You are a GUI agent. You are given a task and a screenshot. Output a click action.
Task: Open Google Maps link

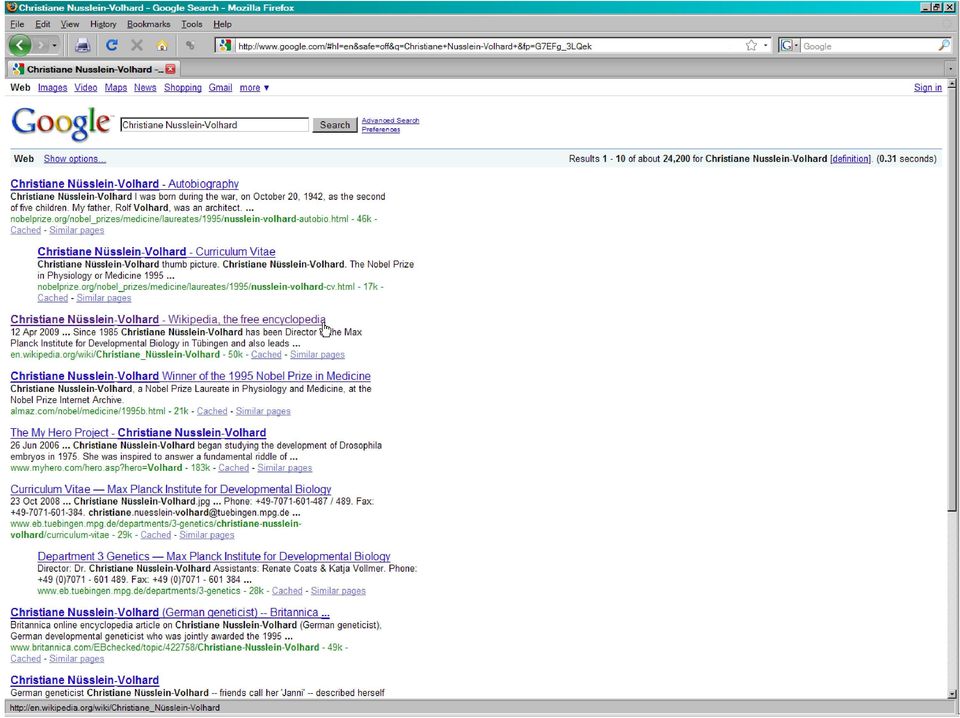click(116, 88)
